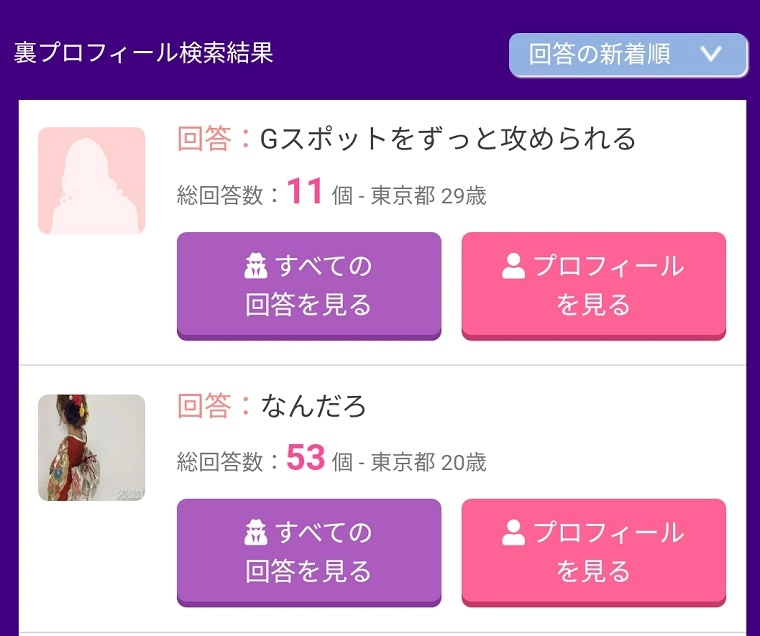Click the person icon in the first result
The image size is (760, 636).
tap(514, 267)
